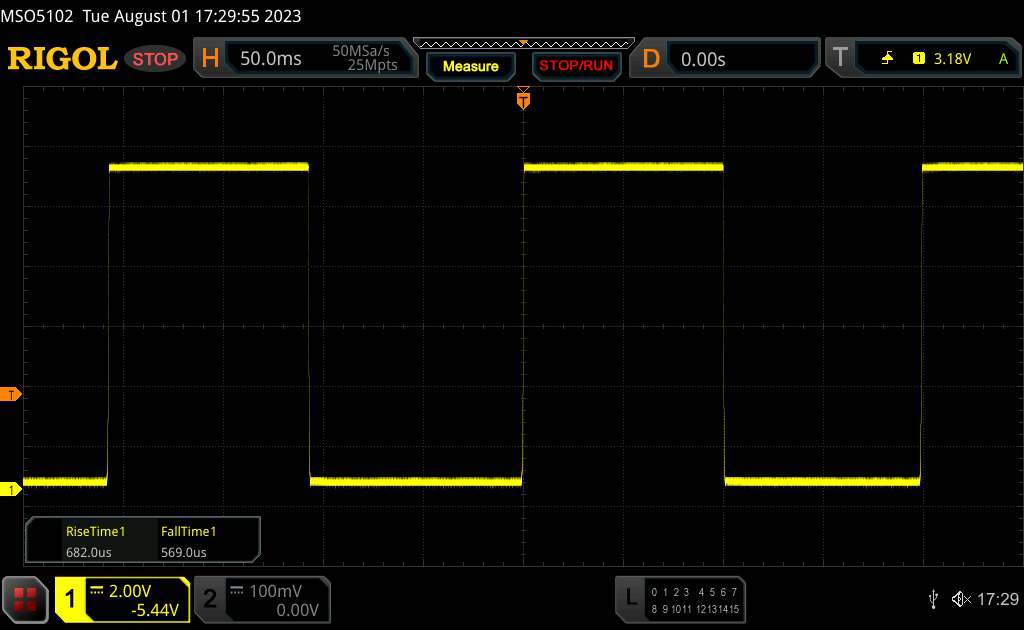This screenshot has height=630, width=1024.
Task: Toggle acquisition with STOP/RUN button
Action: click(x=576, y=66)
